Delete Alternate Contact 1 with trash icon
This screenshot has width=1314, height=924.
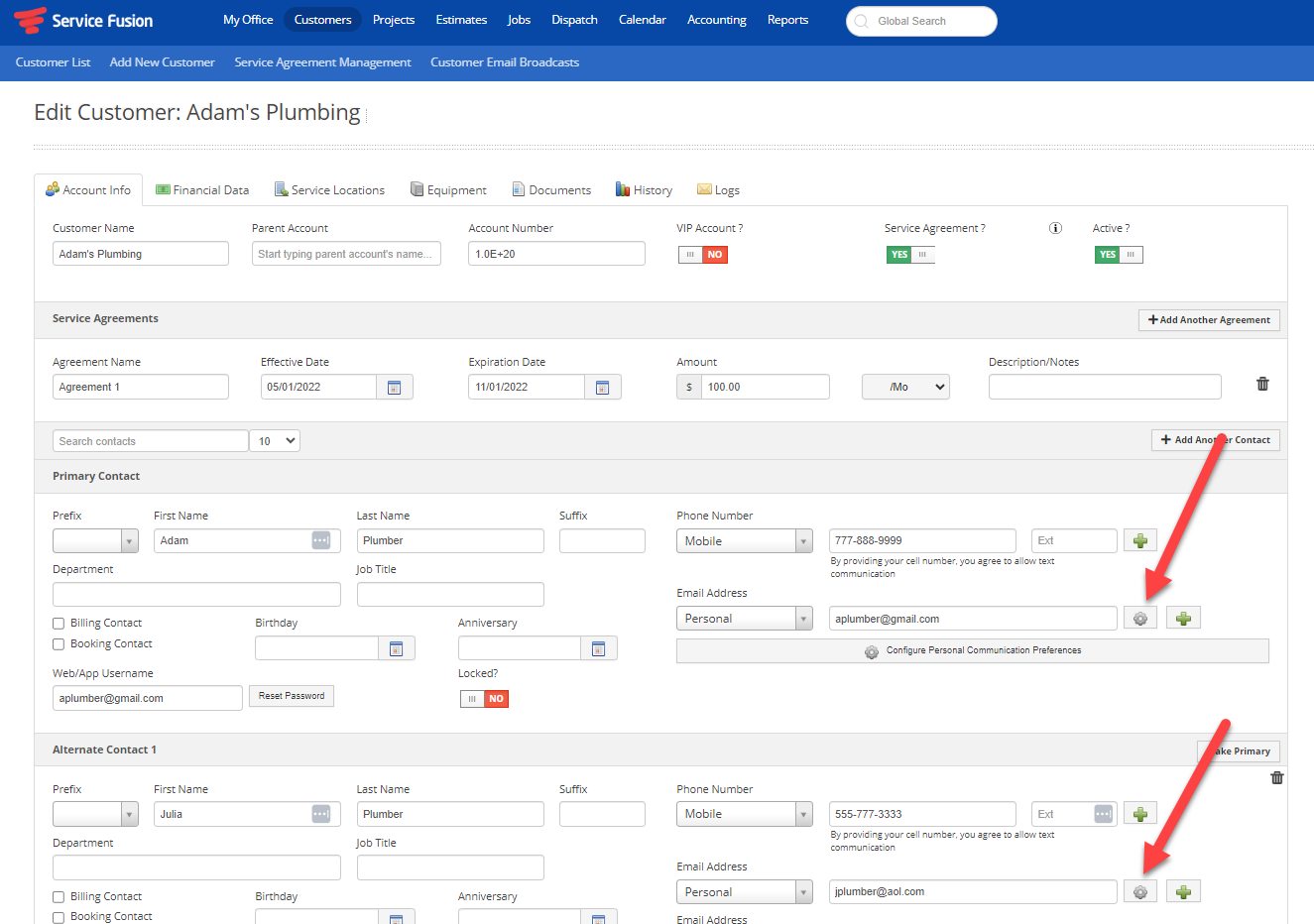coord(1277,778)
